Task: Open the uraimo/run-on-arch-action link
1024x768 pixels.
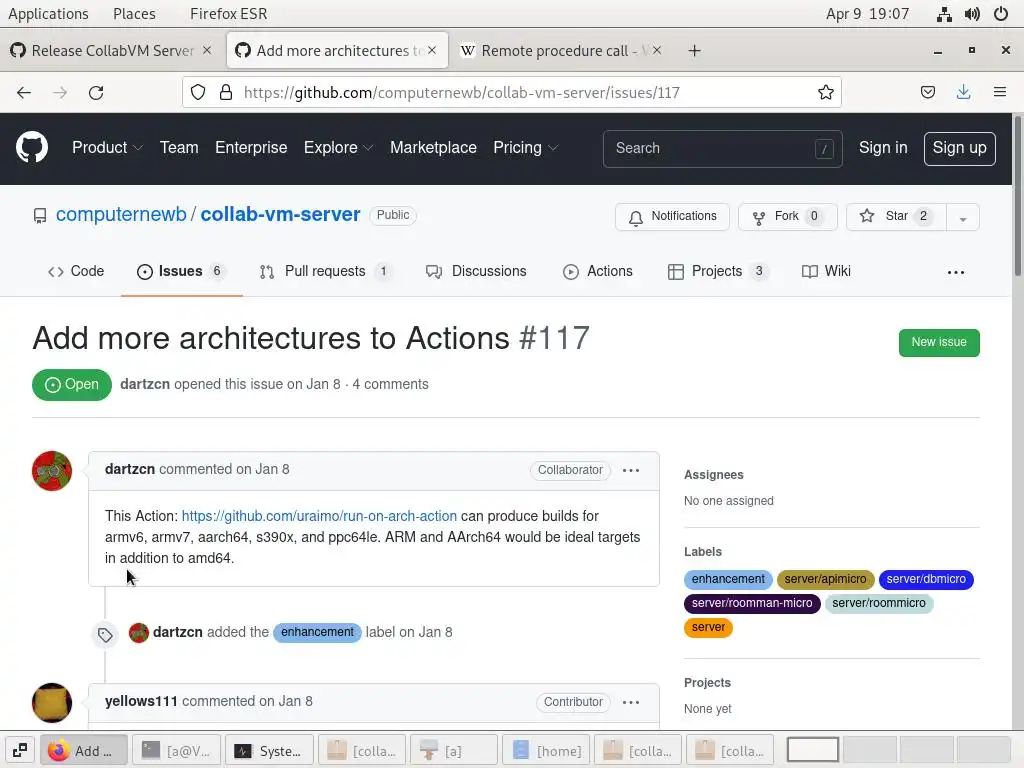Action: 319,516
